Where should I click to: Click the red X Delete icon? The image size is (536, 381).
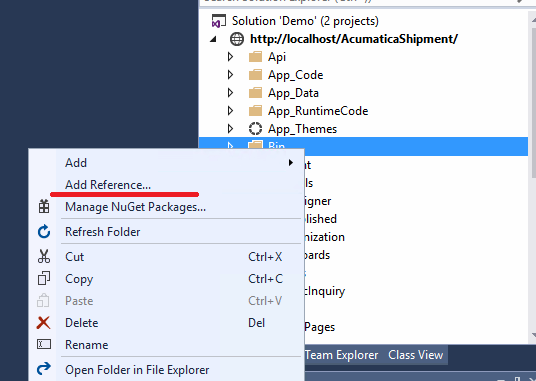pyautogui.click(x=43, y=323)
